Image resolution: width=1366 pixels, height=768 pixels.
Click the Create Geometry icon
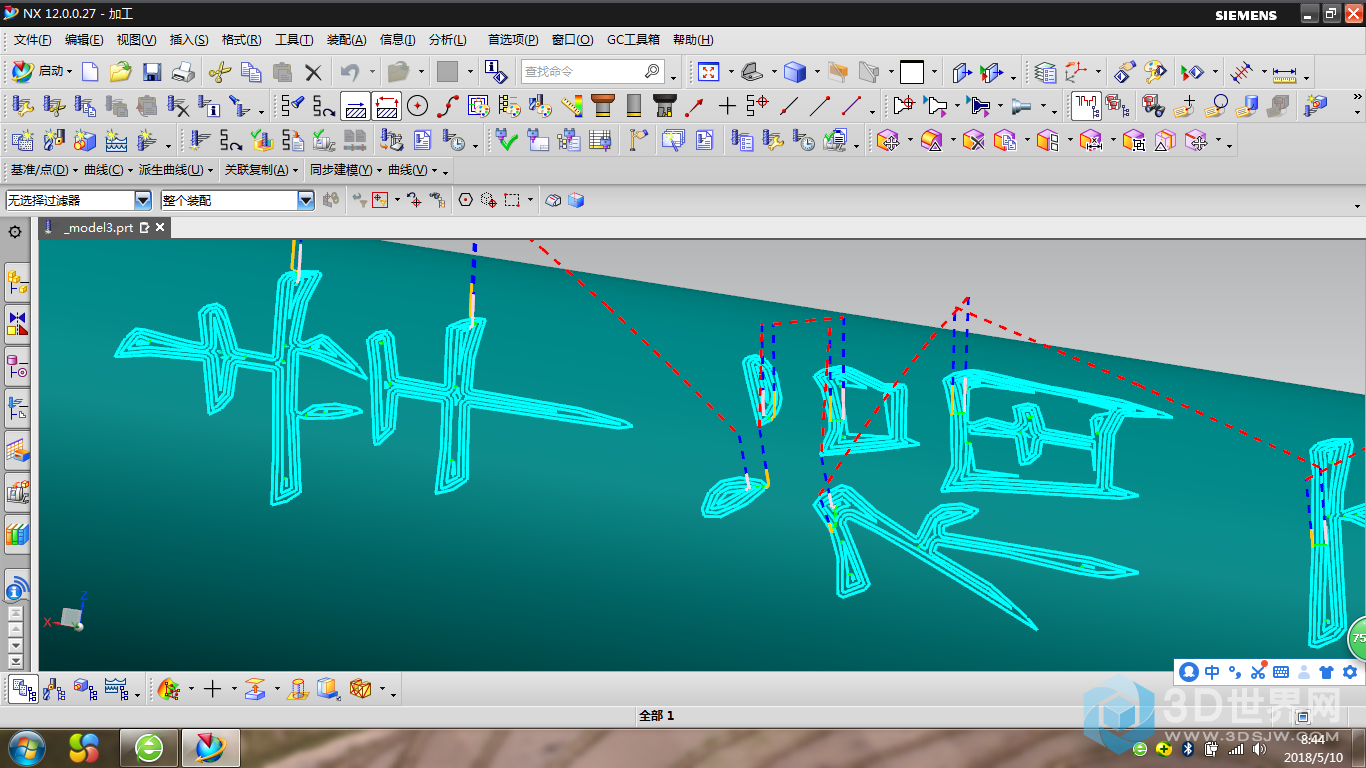point(85,140)
